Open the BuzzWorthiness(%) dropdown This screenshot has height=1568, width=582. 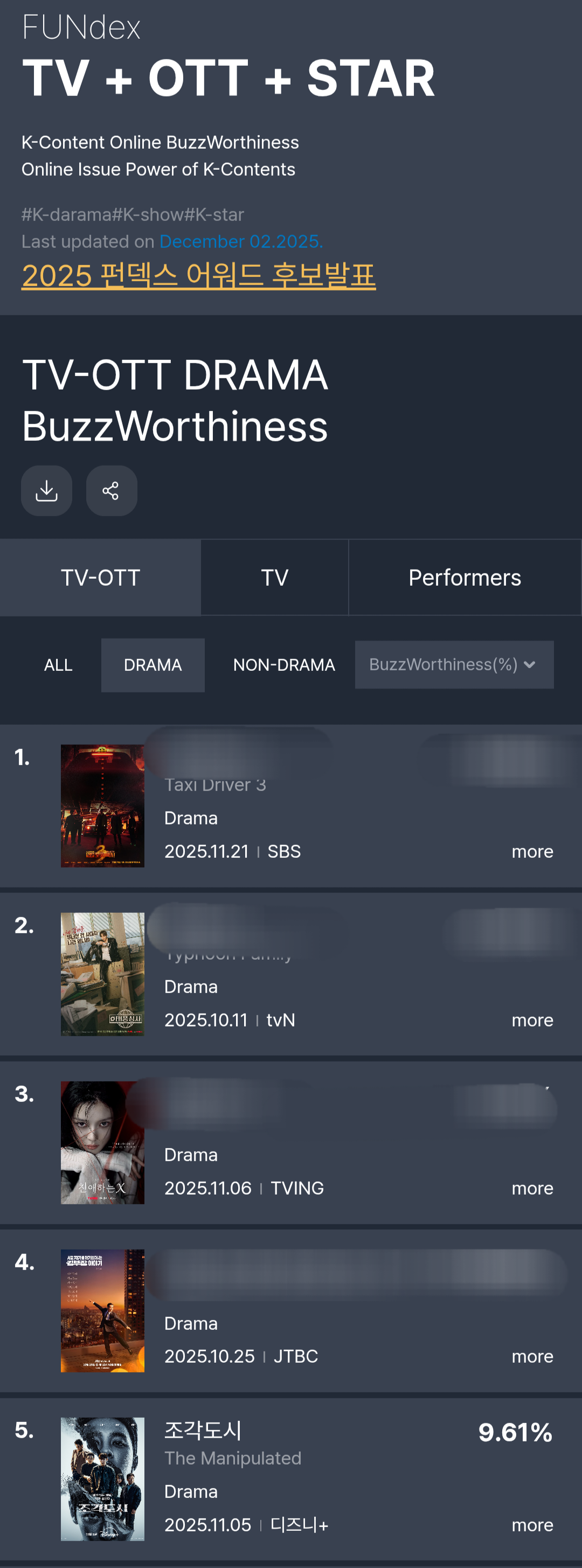tap(454, 665)
